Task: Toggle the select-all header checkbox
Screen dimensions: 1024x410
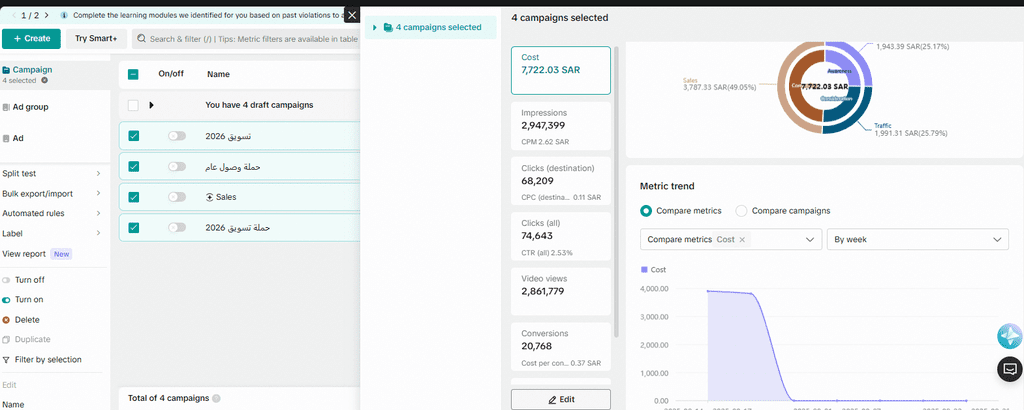Action: pyautogui.click(x=133, y=74)
